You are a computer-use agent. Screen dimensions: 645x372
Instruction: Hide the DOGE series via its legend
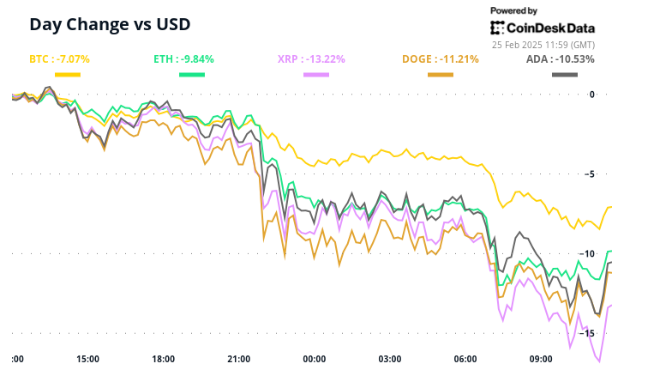click(440, 59)
